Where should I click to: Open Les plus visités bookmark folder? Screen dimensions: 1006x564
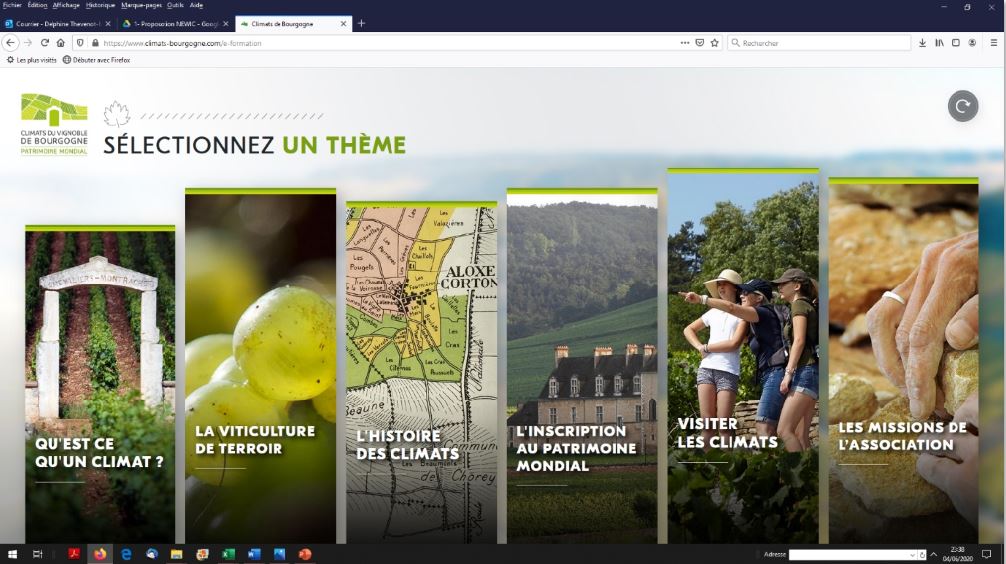[31, 60]
